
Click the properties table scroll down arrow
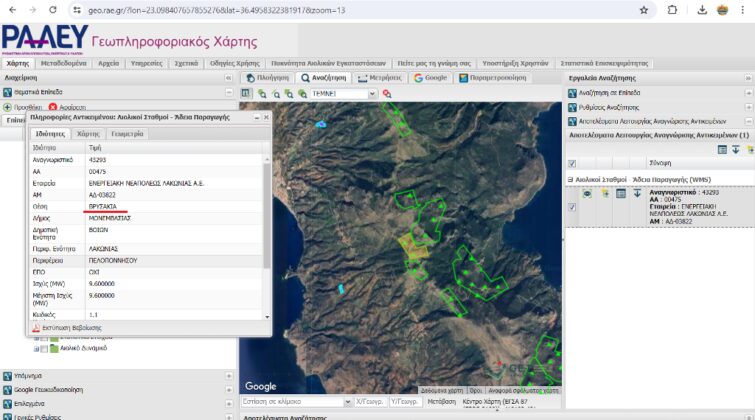click(x=267, y=316)
